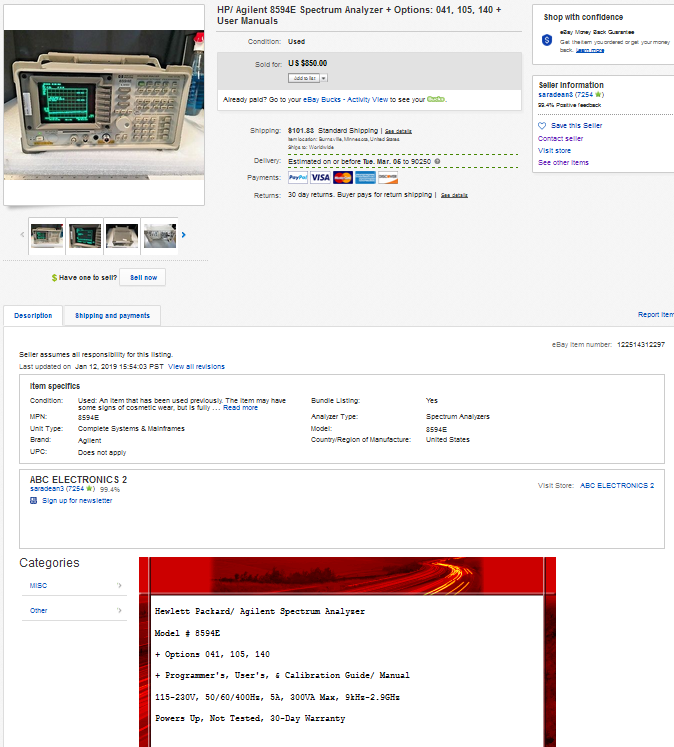The height and width of the screenshot is (747, 674).
Task: Select the fourth thumbnail showing rear panel
Action: pyautogui.click(x=160, y=236)
